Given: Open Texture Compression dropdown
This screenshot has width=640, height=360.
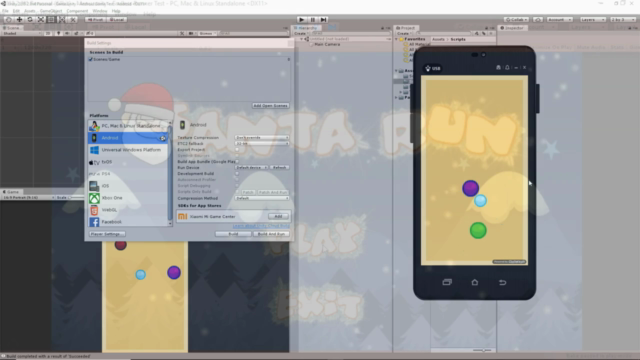Looking at the screenshot, I should coord(262,138).
